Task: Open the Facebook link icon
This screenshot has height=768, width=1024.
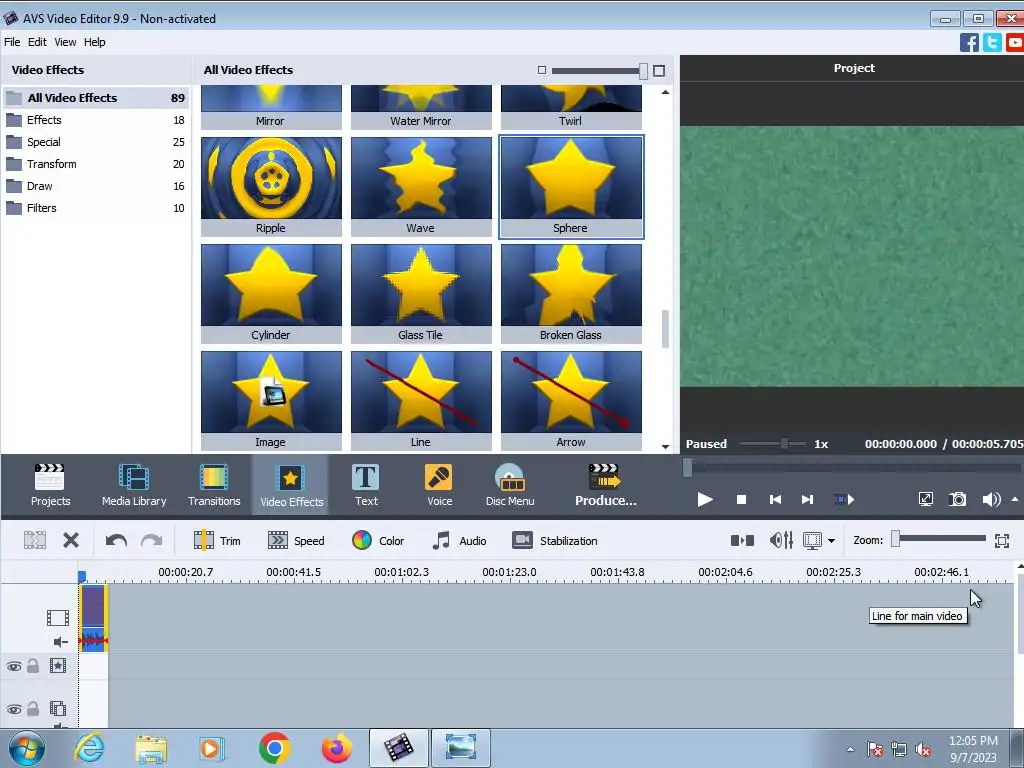Action: (969, 42)
